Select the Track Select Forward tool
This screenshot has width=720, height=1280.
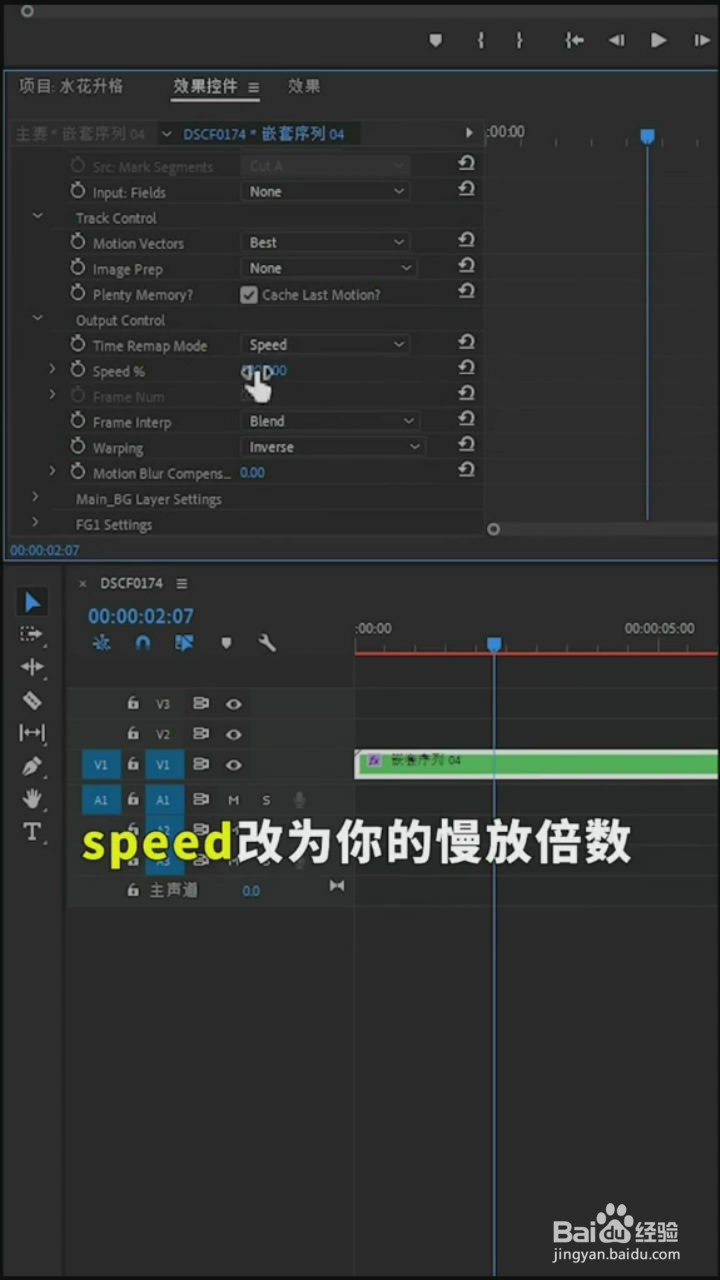32,634
